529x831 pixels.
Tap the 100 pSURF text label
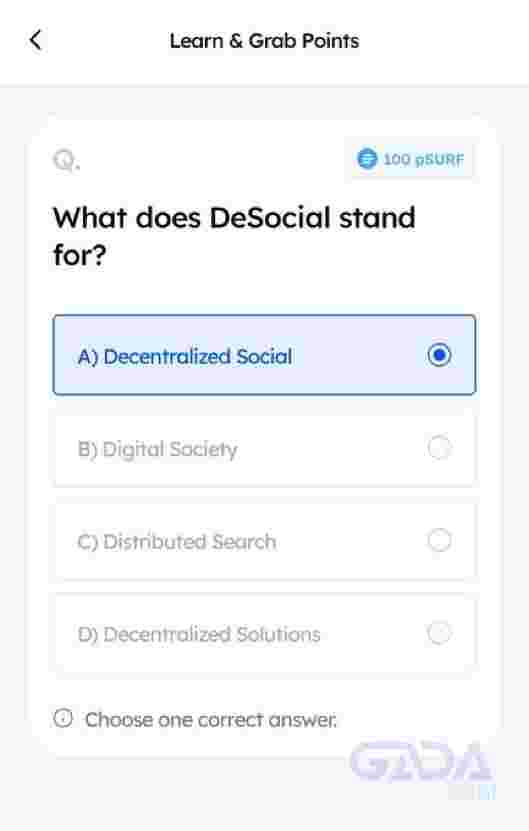(423, 159)
